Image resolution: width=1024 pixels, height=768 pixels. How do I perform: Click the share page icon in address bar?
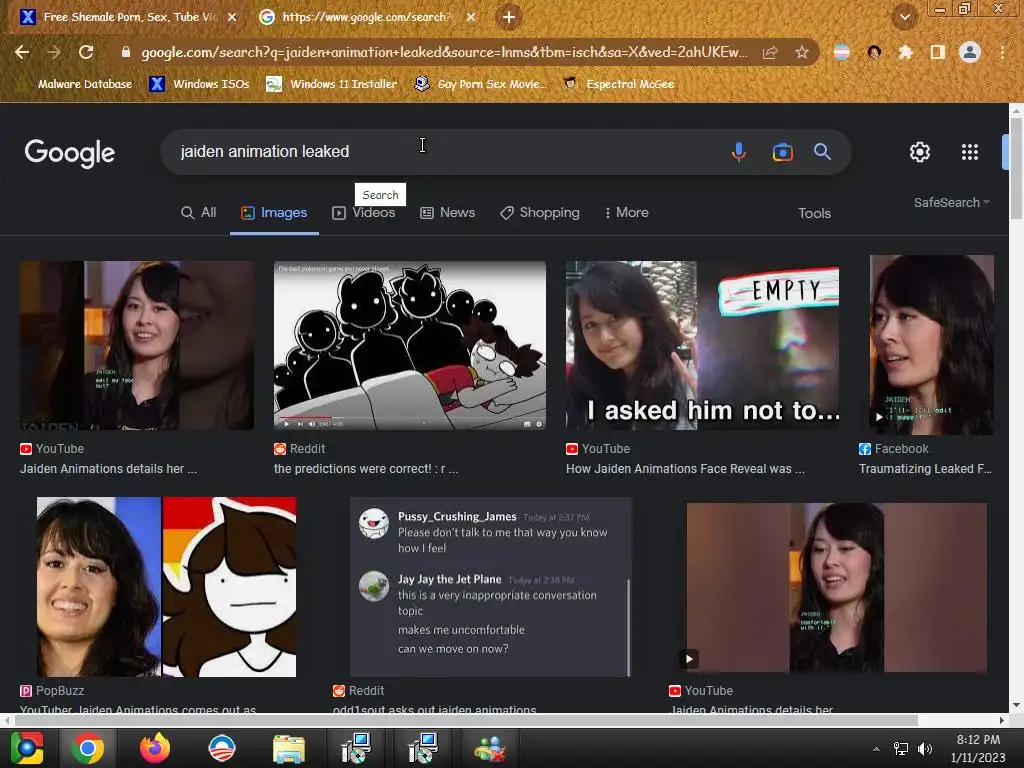[770, 52]
